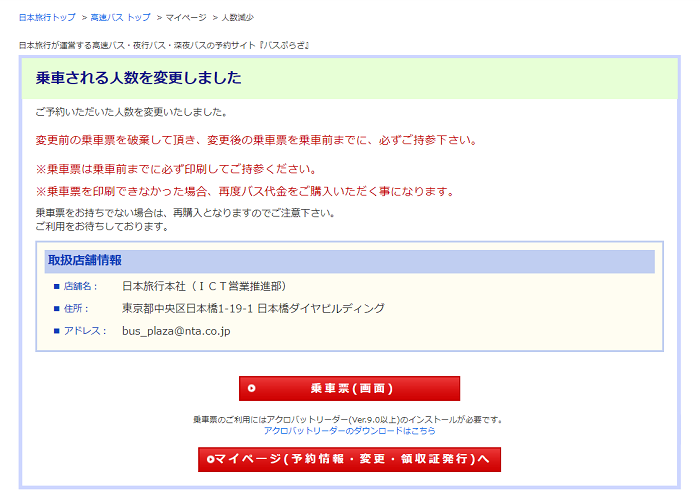Click the 東京都中央区日本橋 address text
This screenshot has width=700, height=498.
coord(253,309)
